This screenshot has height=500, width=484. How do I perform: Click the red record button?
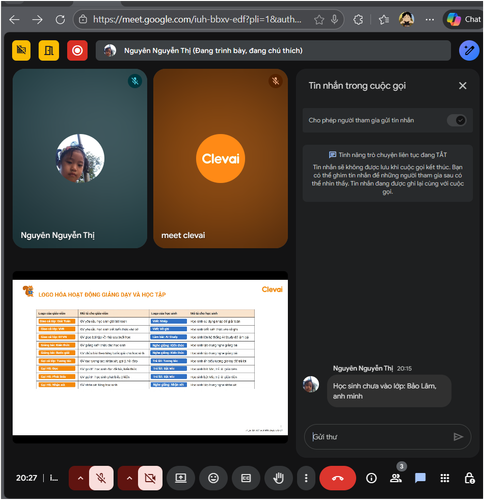[x=77, y=50]
